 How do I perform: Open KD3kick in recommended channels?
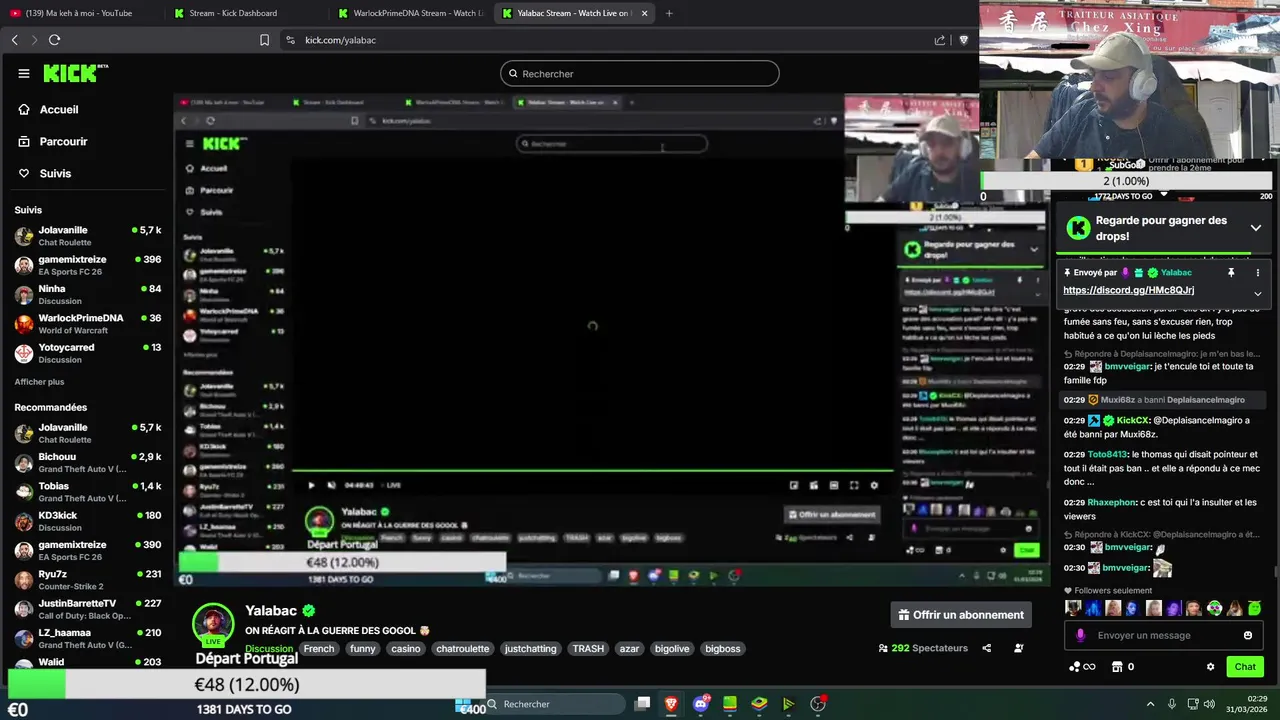(x=88, y=521)
